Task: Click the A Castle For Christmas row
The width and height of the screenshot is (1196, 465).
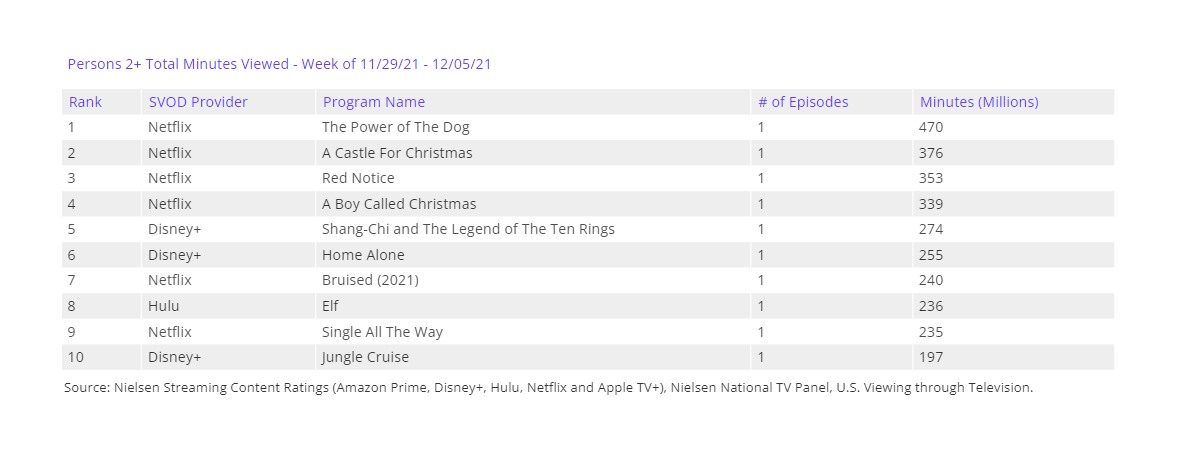Action: [x=397, y=153]
